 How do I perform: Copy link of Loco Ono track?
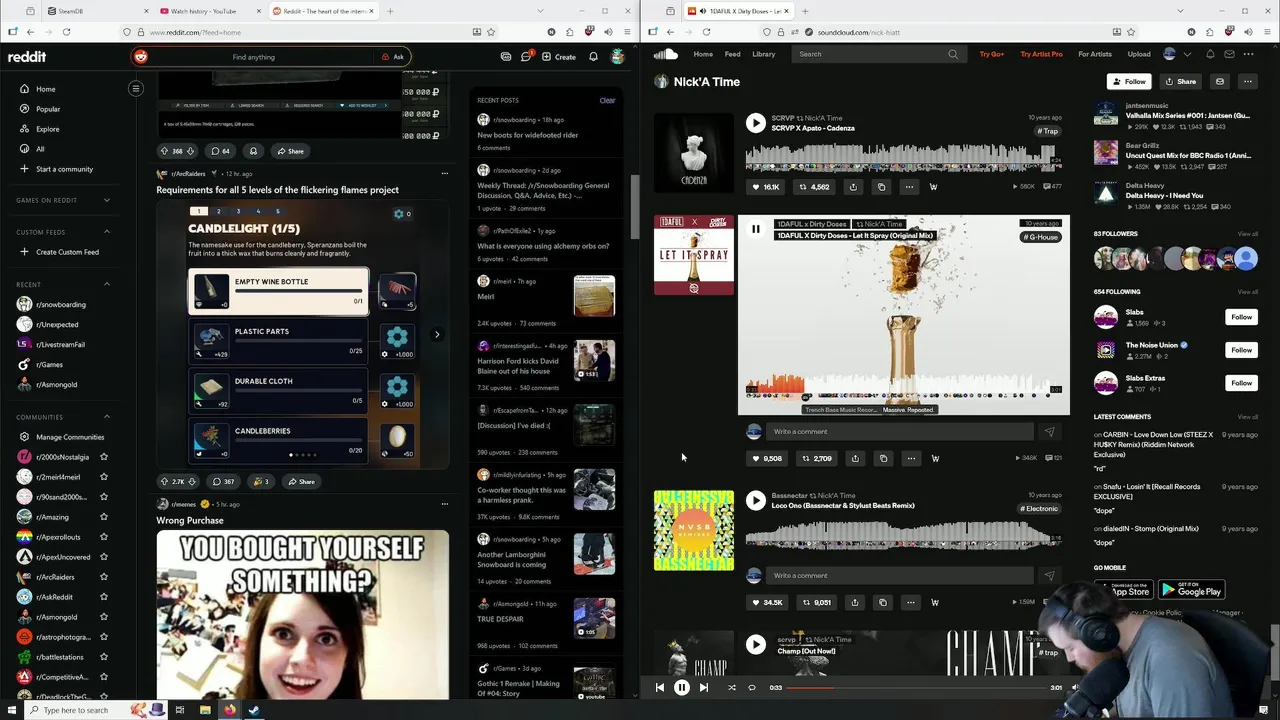883,602
